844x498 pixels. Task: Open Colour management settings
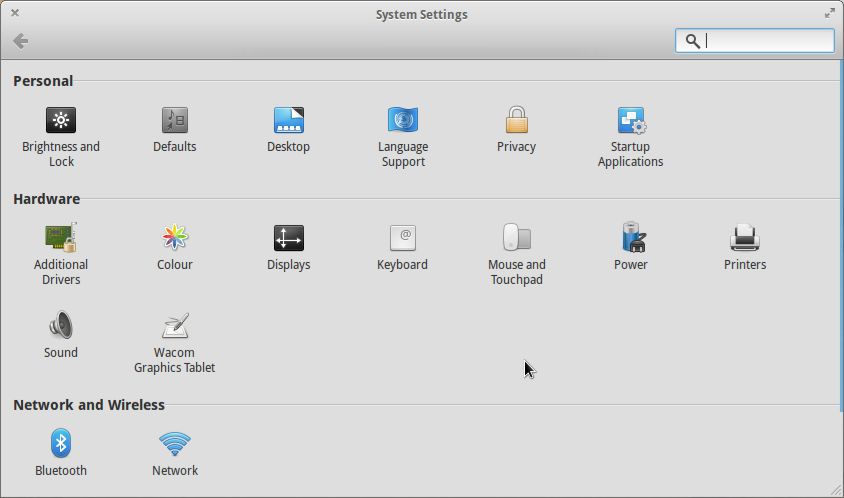coord(175,239)
